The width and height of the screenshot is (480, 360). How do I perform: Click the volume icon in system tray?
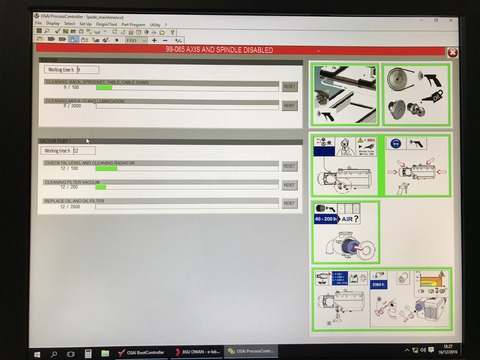423,350
